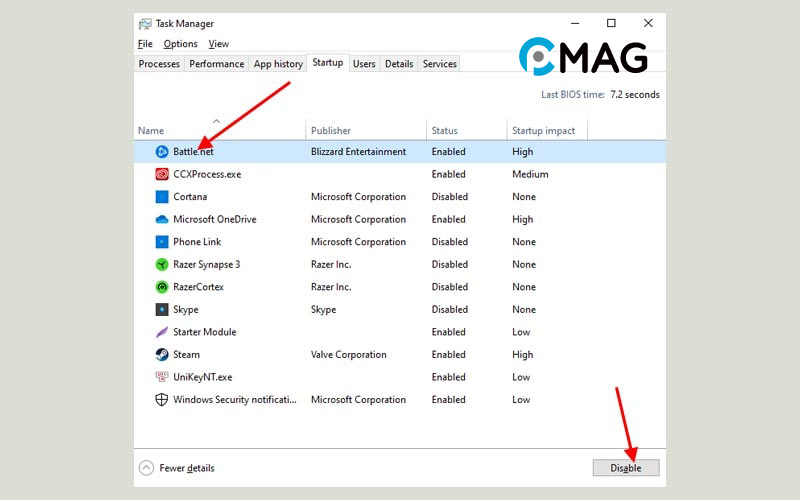Click the Skype icon in startup list
Viewport: 800px width, 500px height.
162,310
